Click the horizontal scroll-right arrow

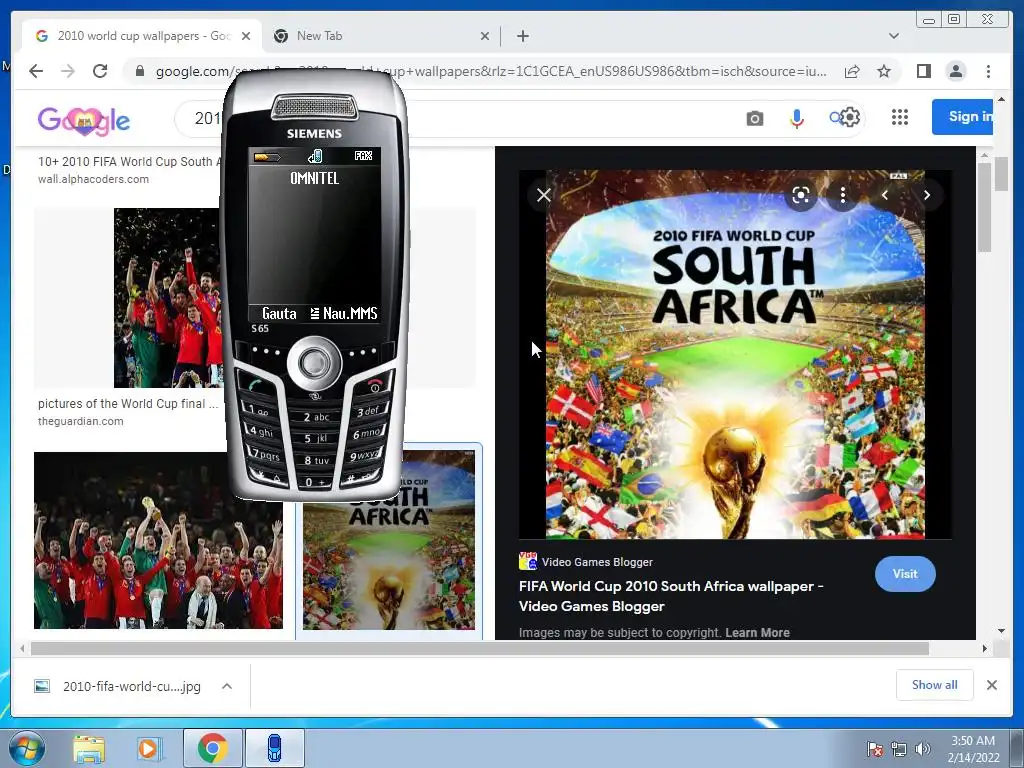click(x=985, y=648)
